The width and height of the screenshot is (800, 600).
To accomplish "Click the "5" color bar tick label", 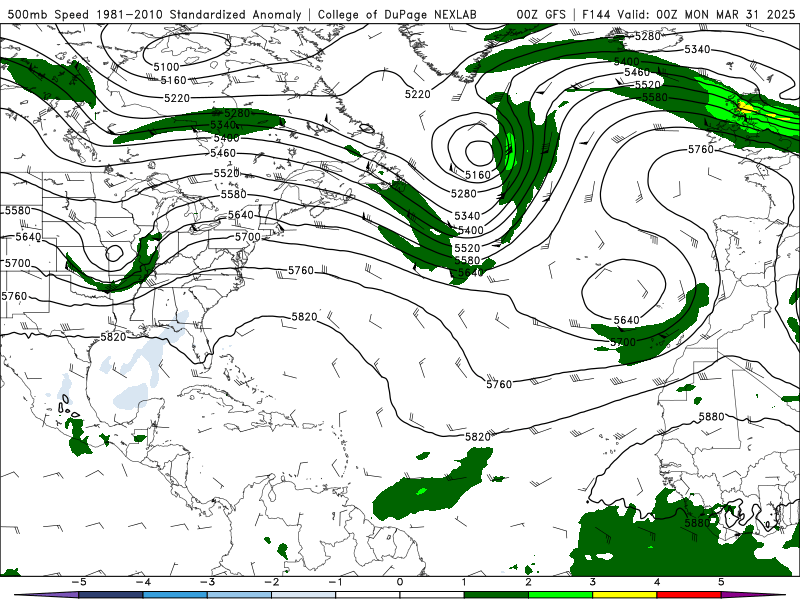I will (x=721, y=582).
